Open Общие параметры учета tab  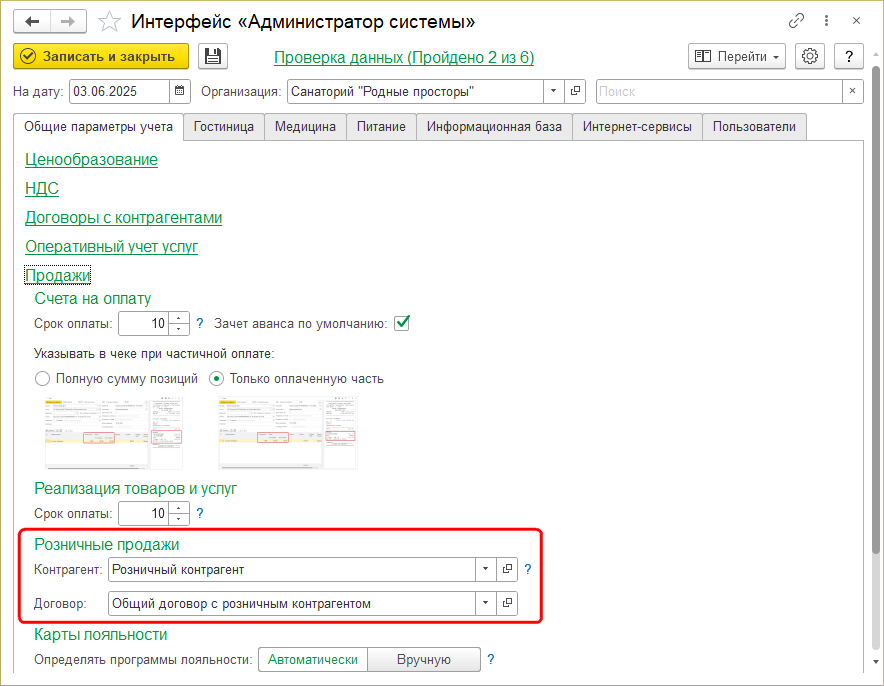point(98,127)
